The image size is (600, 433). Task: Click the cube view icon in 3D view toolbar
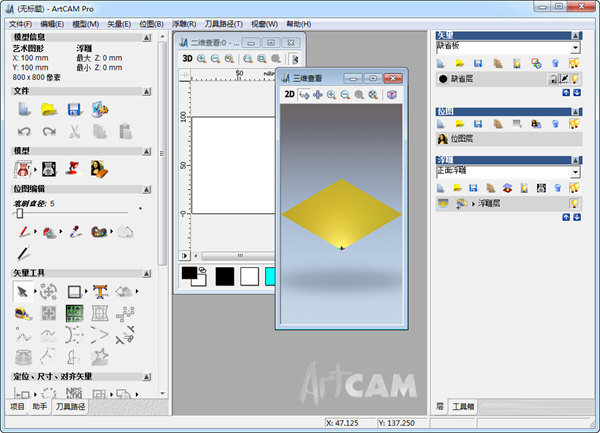391,94
